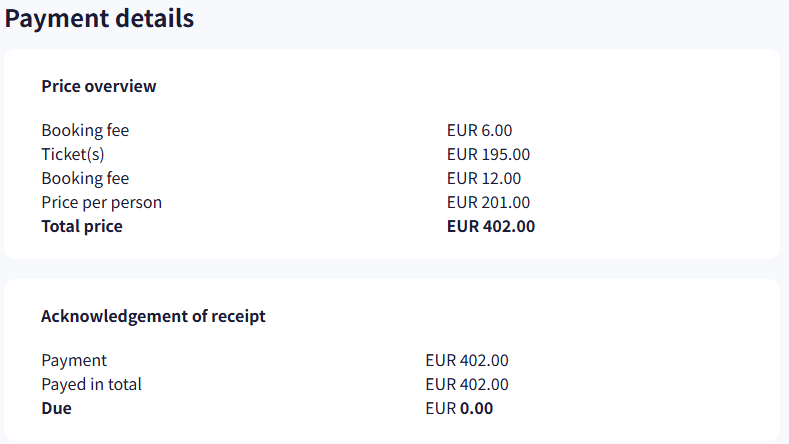Viewport: 789px width, 444px height.
Task: Select the bold Due label
Action: tap(57, 408)
